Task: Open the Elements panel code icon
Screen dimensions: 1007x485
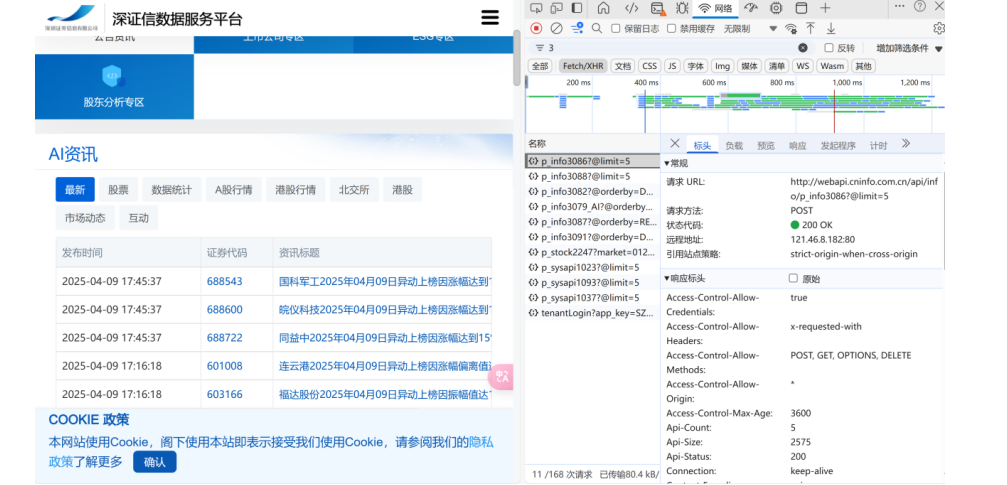Action: tap(631, 8)
